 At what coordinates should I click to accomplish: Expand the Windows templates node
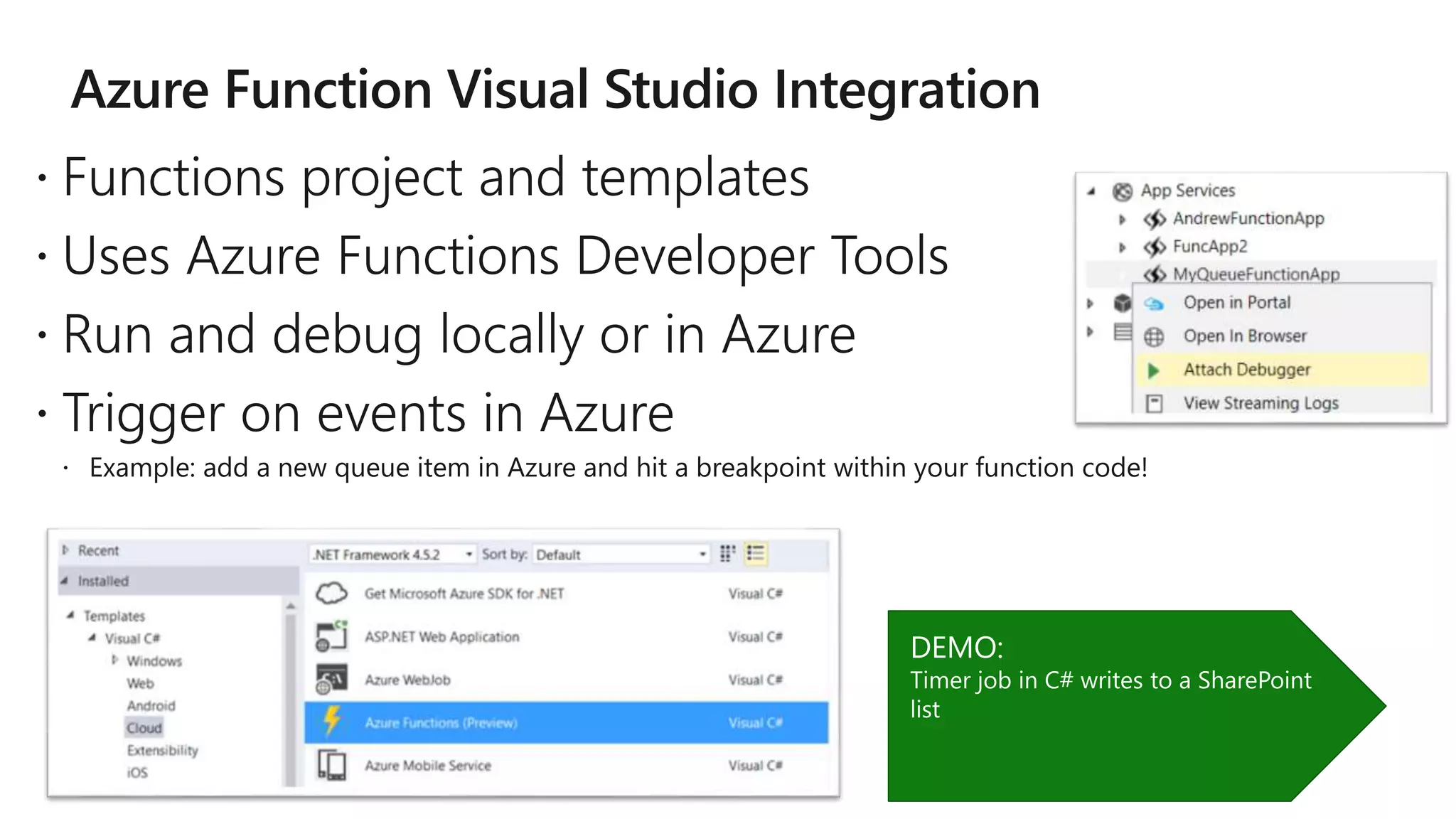click(x=114, y=660)
